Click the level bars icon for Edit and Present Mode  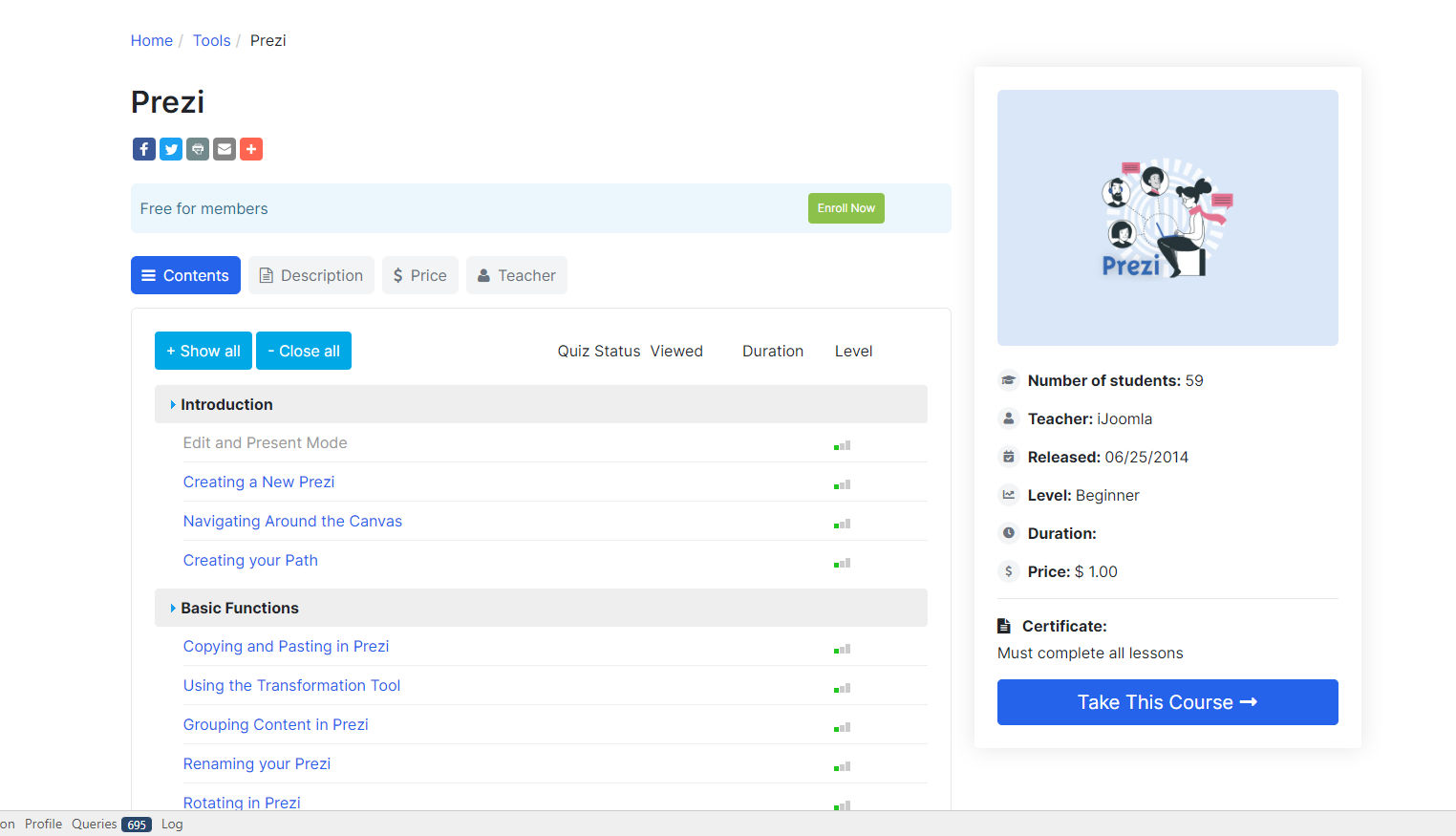point(842,445)
